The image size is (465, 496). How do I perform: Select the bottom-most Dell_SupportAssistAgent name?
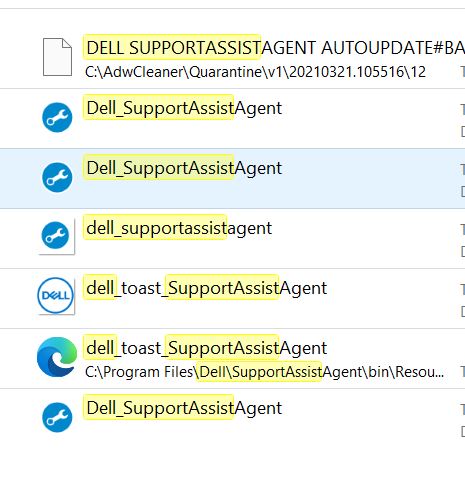(184, 408)
